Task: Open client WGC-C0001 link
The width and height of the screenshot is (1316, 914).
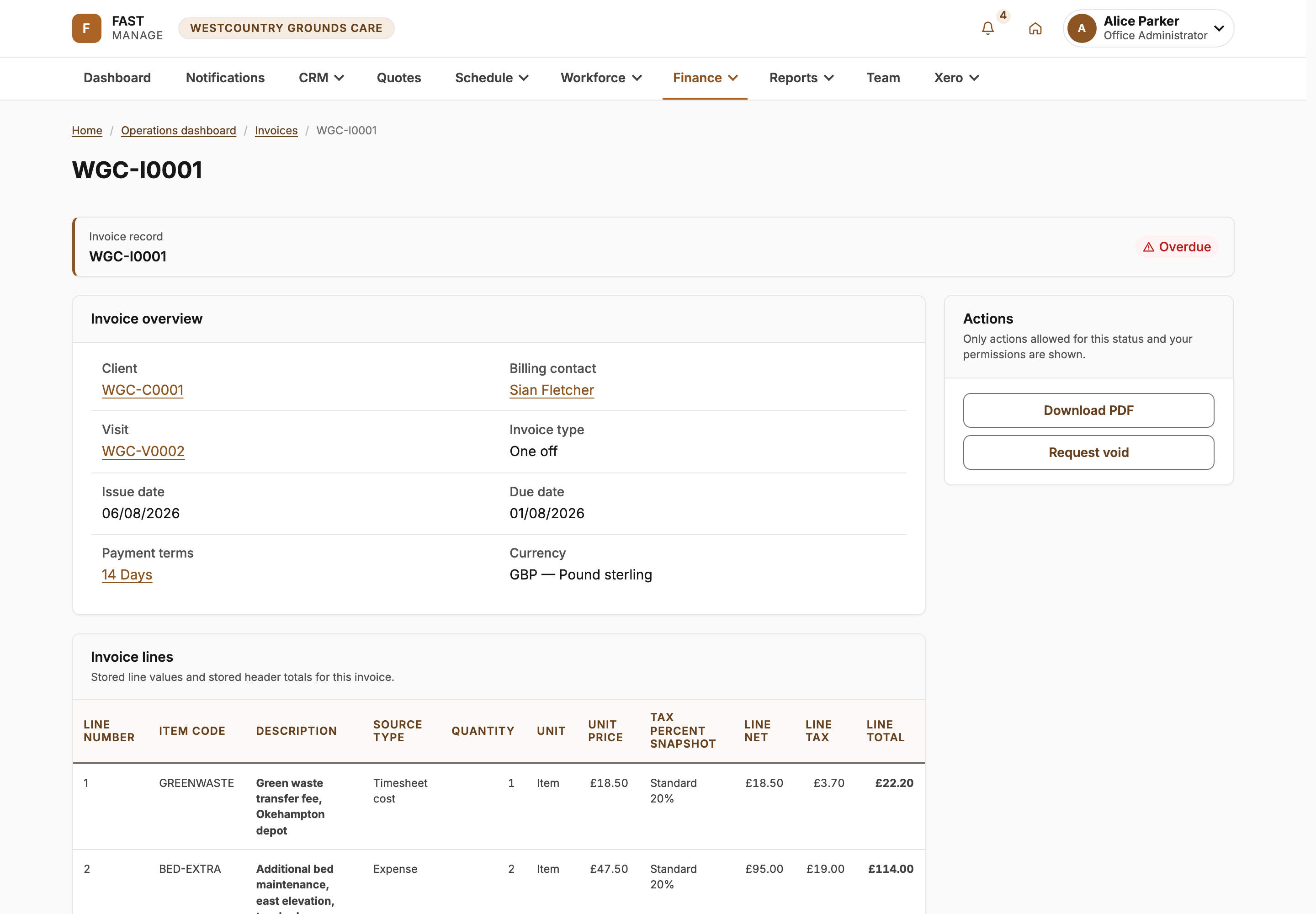Action: [x=143, y=390]
